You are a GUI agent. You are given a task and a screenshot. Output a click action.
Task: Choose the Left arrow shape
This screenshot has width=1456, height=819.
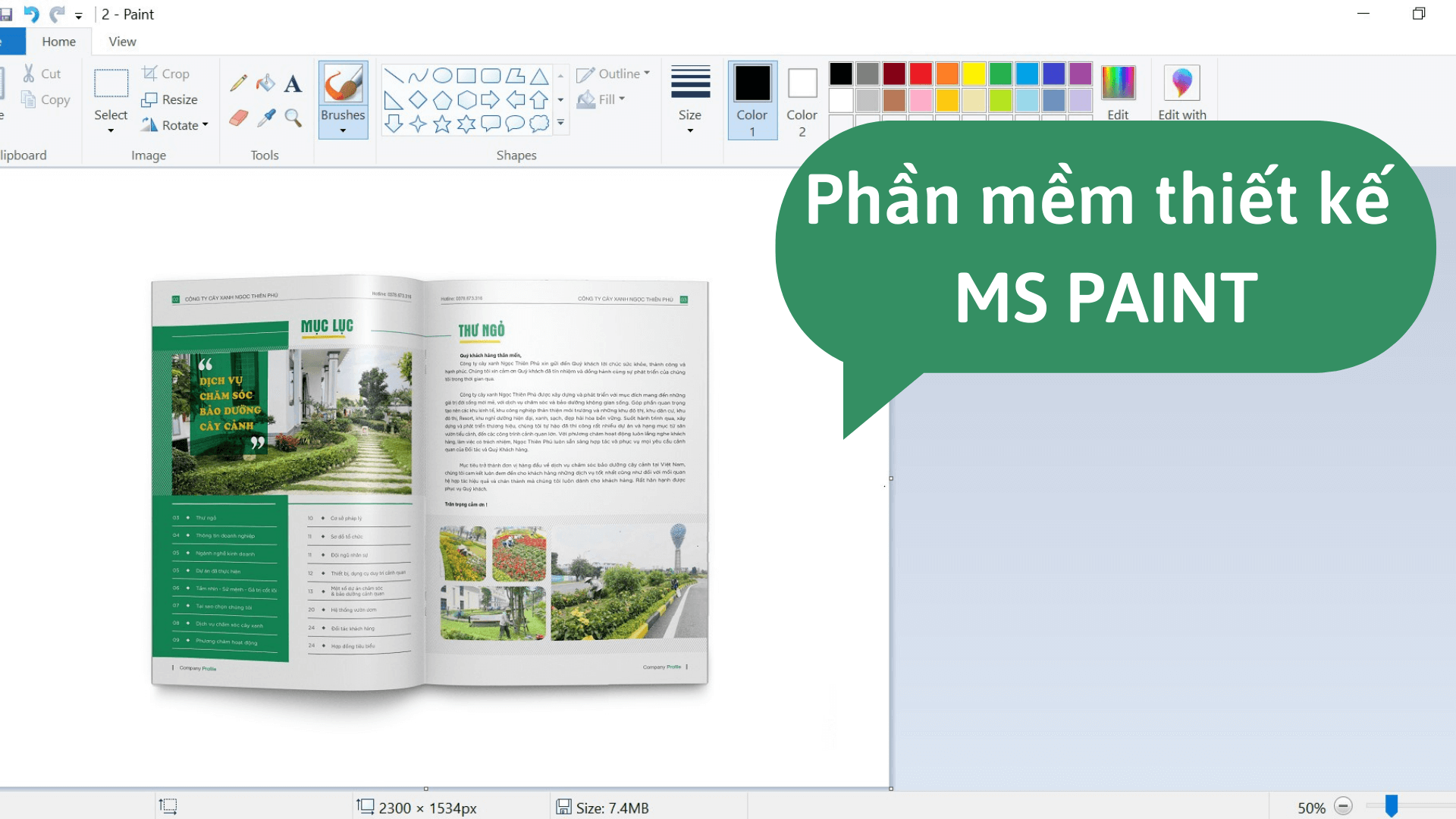pos(515,100)
